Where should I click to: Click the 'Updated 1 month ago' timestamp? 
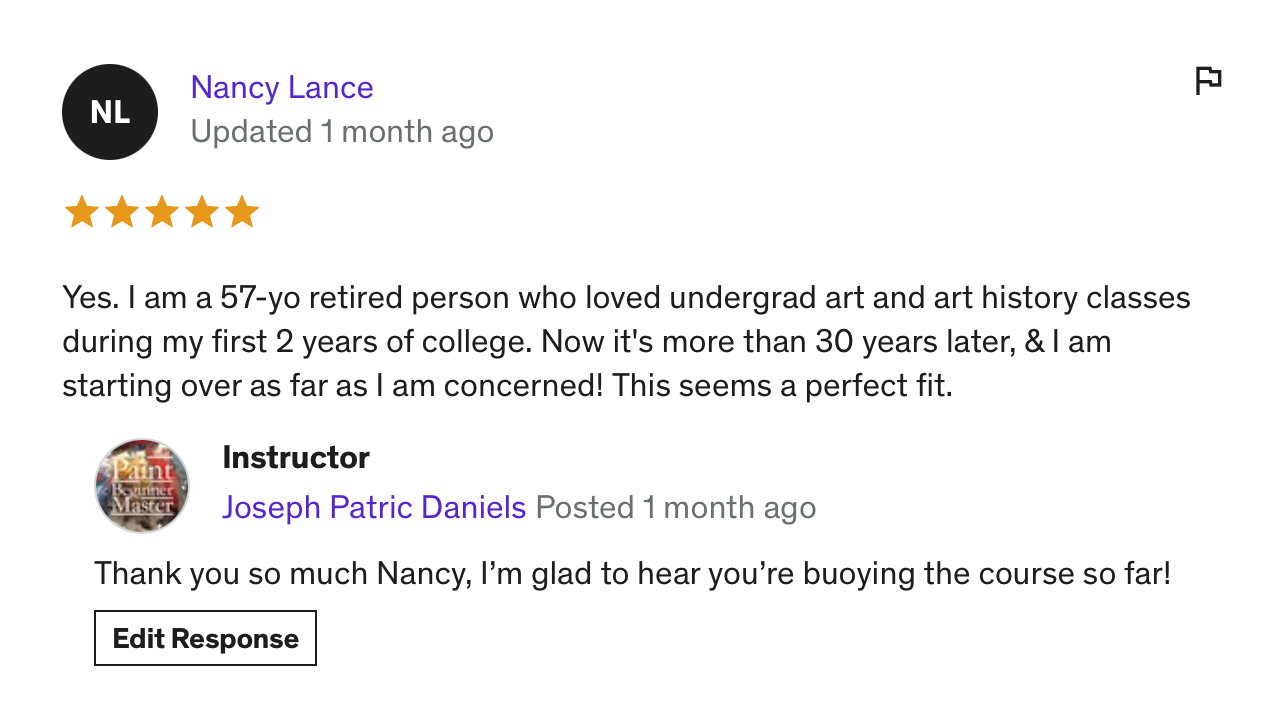[342, 132]
